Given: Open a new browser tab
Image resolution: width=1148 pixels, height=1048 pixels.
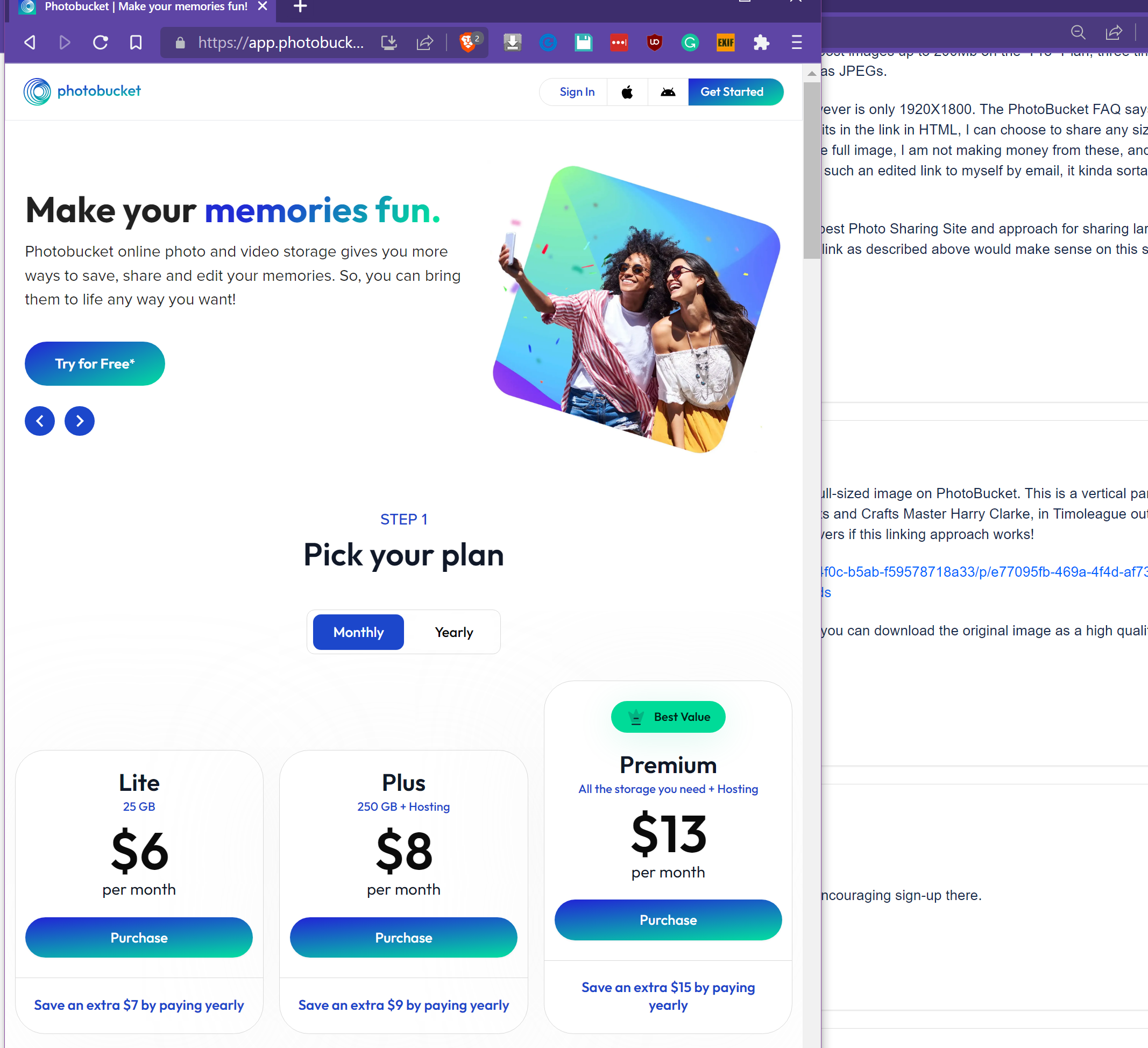Looking at the screenshot, I should [300, 7].
